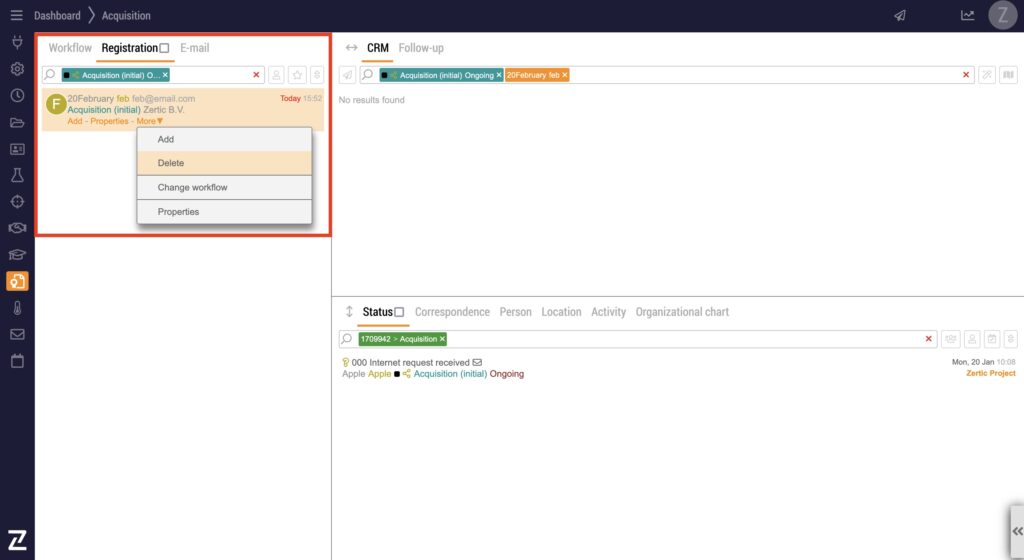Toggle the checkbox next to Status tab
The height and width of the screenshot is (560, 1024).
coord(399,312)
